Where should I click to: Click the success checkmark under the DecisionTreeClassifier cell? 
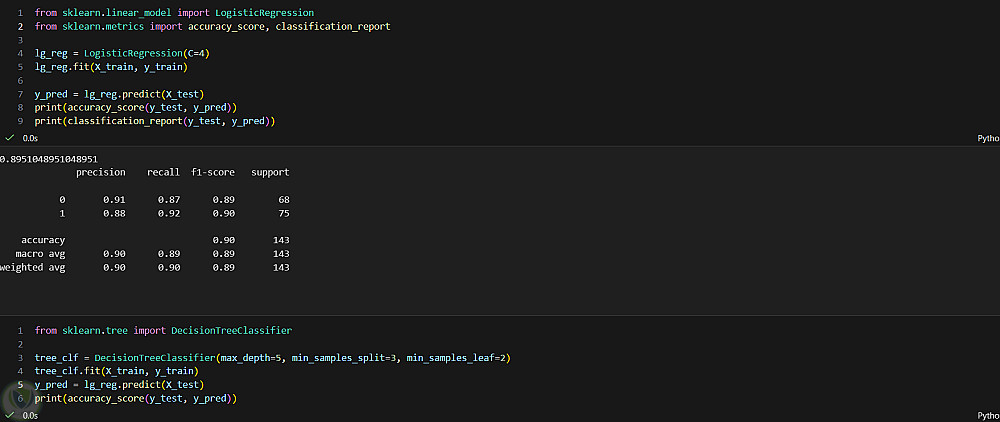tap(9, 415)
